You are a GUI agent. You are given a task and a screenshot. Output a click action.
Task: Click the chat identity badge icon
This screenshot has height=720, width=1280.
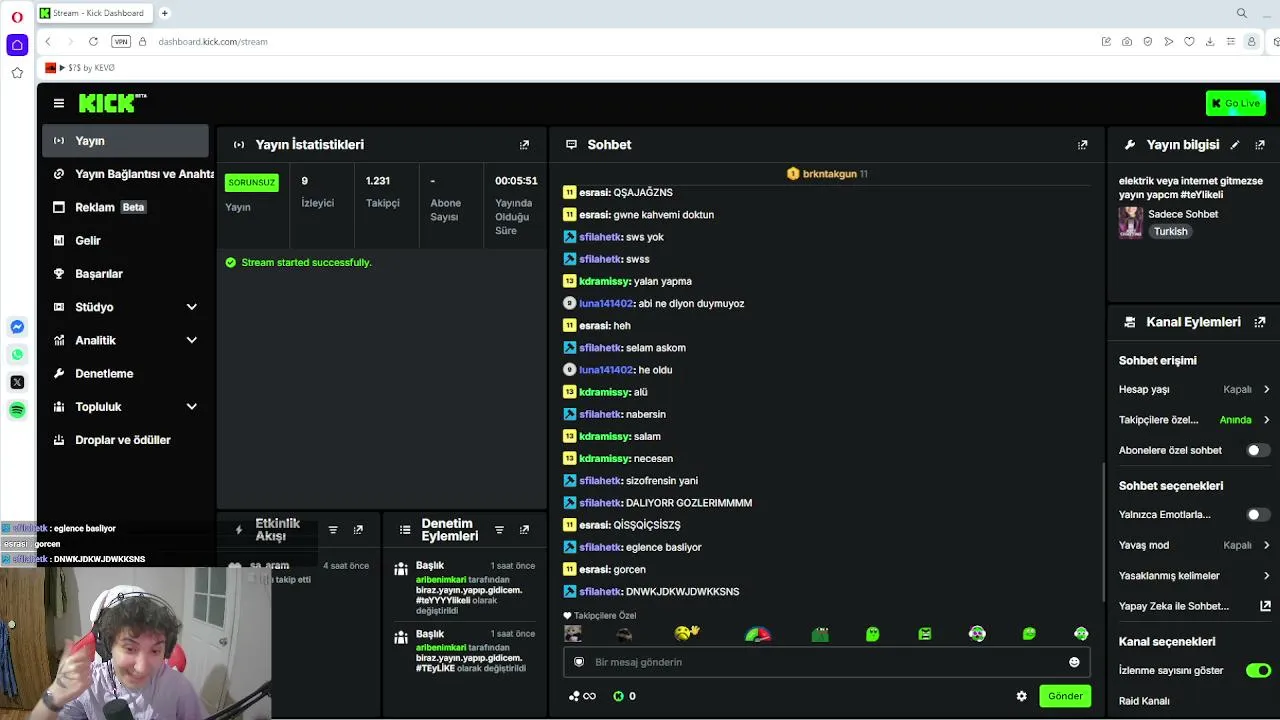(579, 662)
